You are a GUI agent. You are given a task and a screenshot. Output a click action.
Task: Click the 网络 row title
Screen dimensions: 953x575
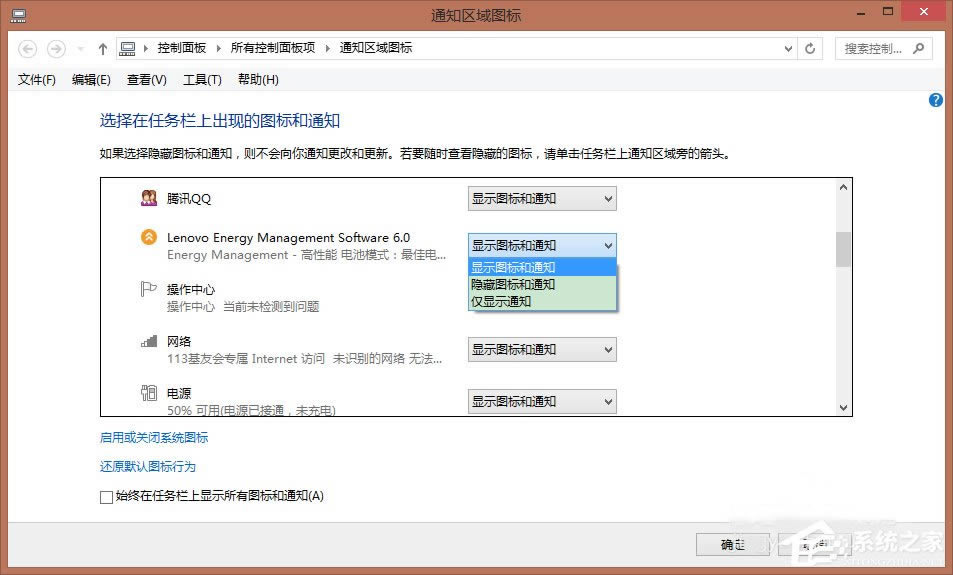179,341
